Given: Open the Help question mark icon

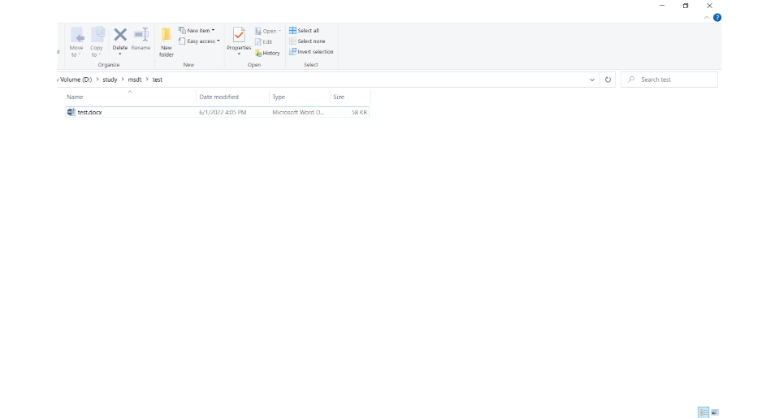Looking at the screenshot, I should coord(717,17).
